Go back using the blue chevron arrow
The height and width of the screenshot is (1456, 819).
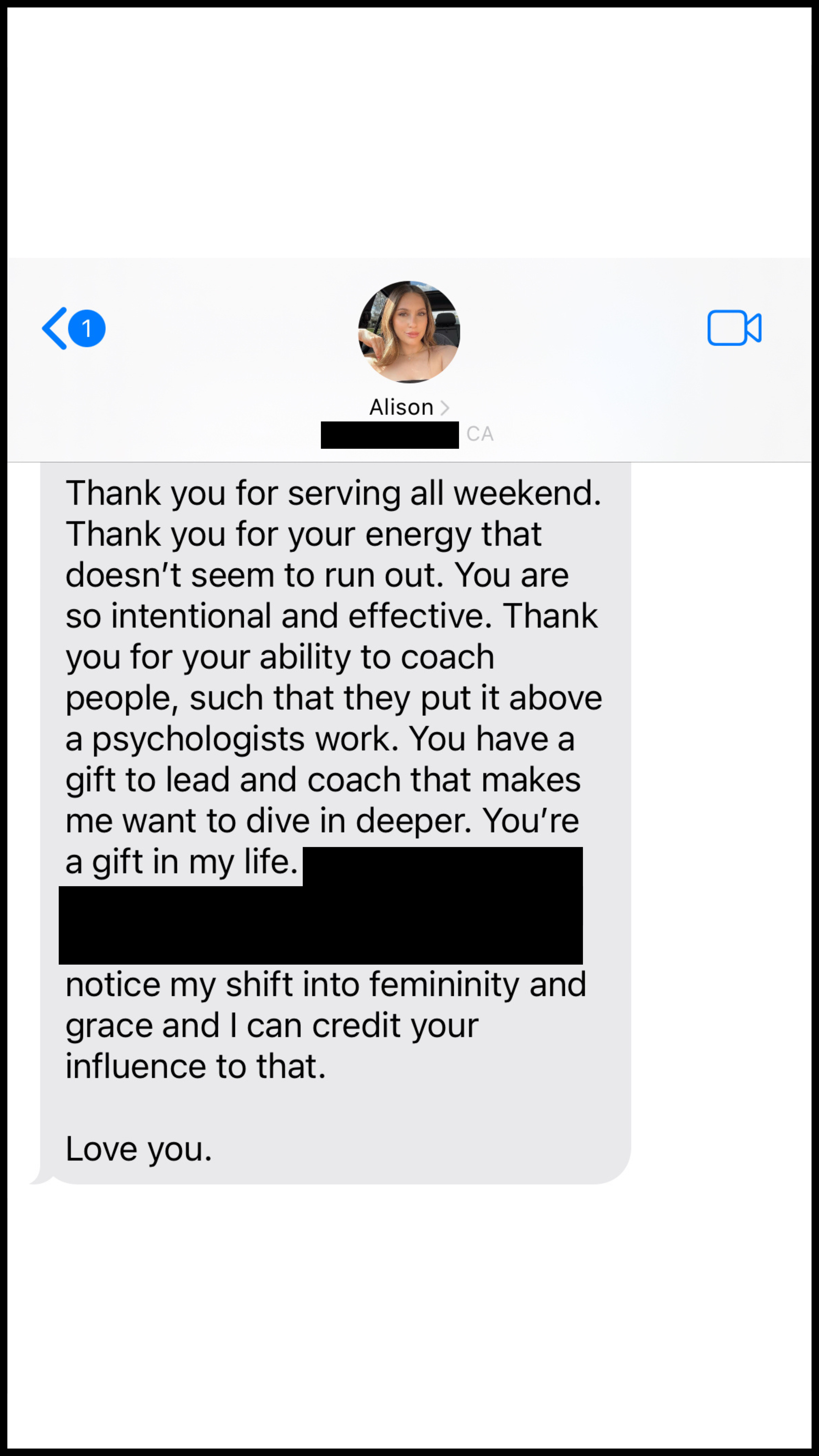(55, 328)
